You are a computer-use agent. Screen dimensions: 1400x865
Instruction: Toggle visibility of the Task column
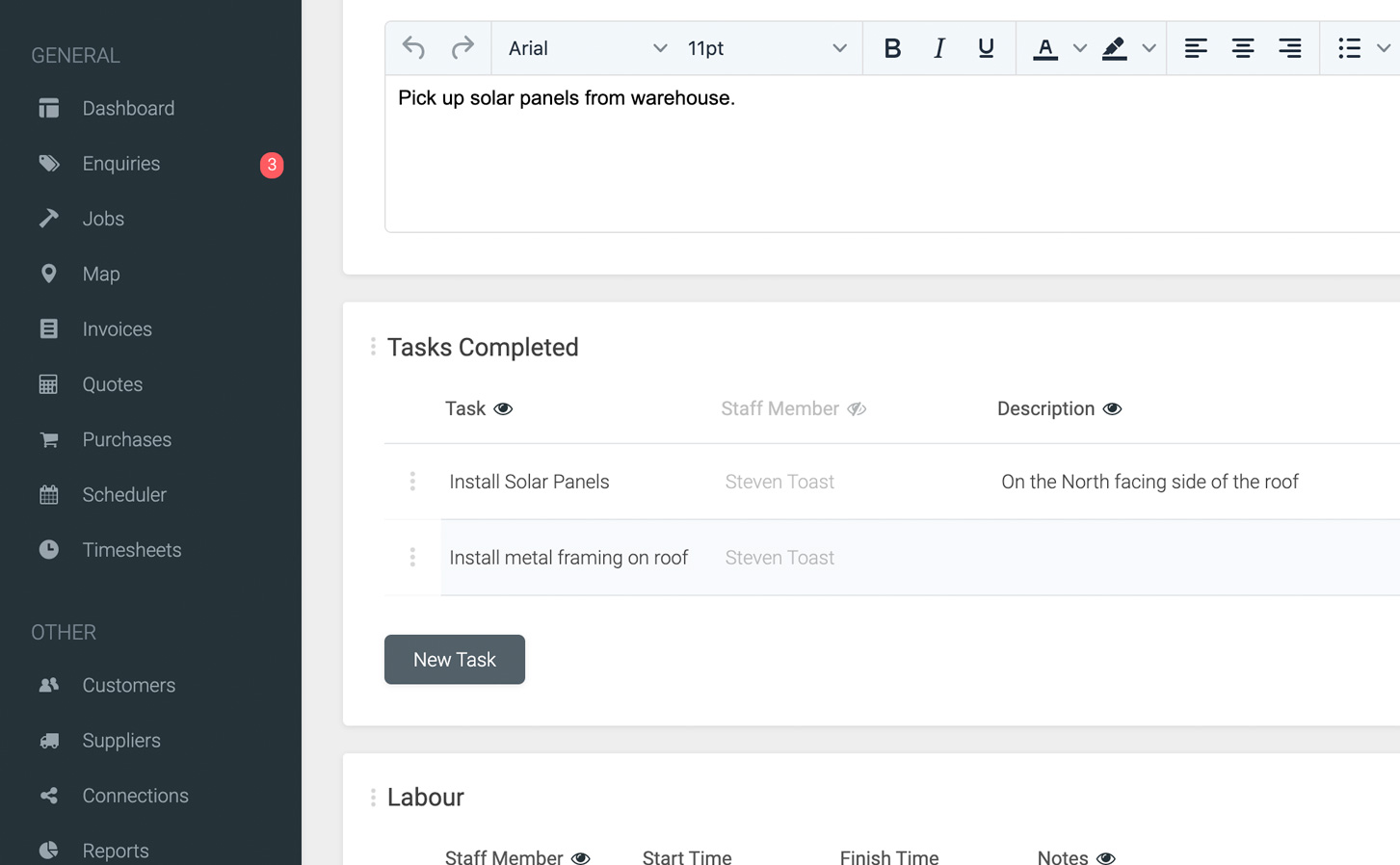pyautogui.click(x=503, y=409)
